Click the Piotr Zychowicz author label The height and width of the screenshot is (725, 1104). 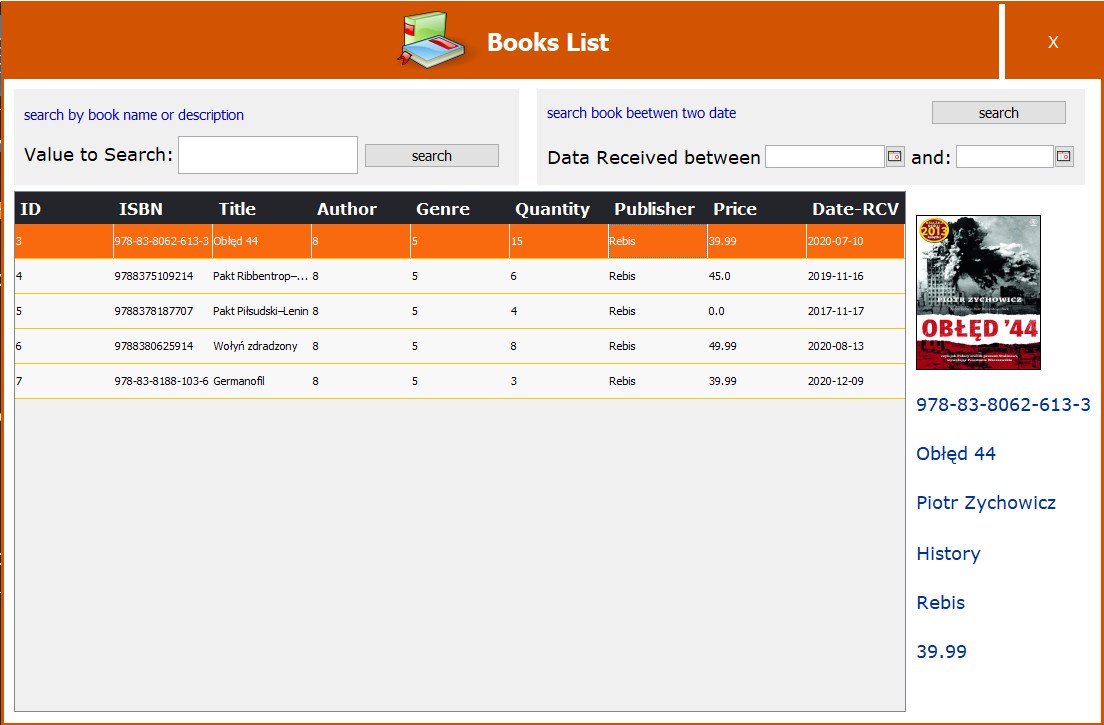pyautogui.click(x=986, y=503)
